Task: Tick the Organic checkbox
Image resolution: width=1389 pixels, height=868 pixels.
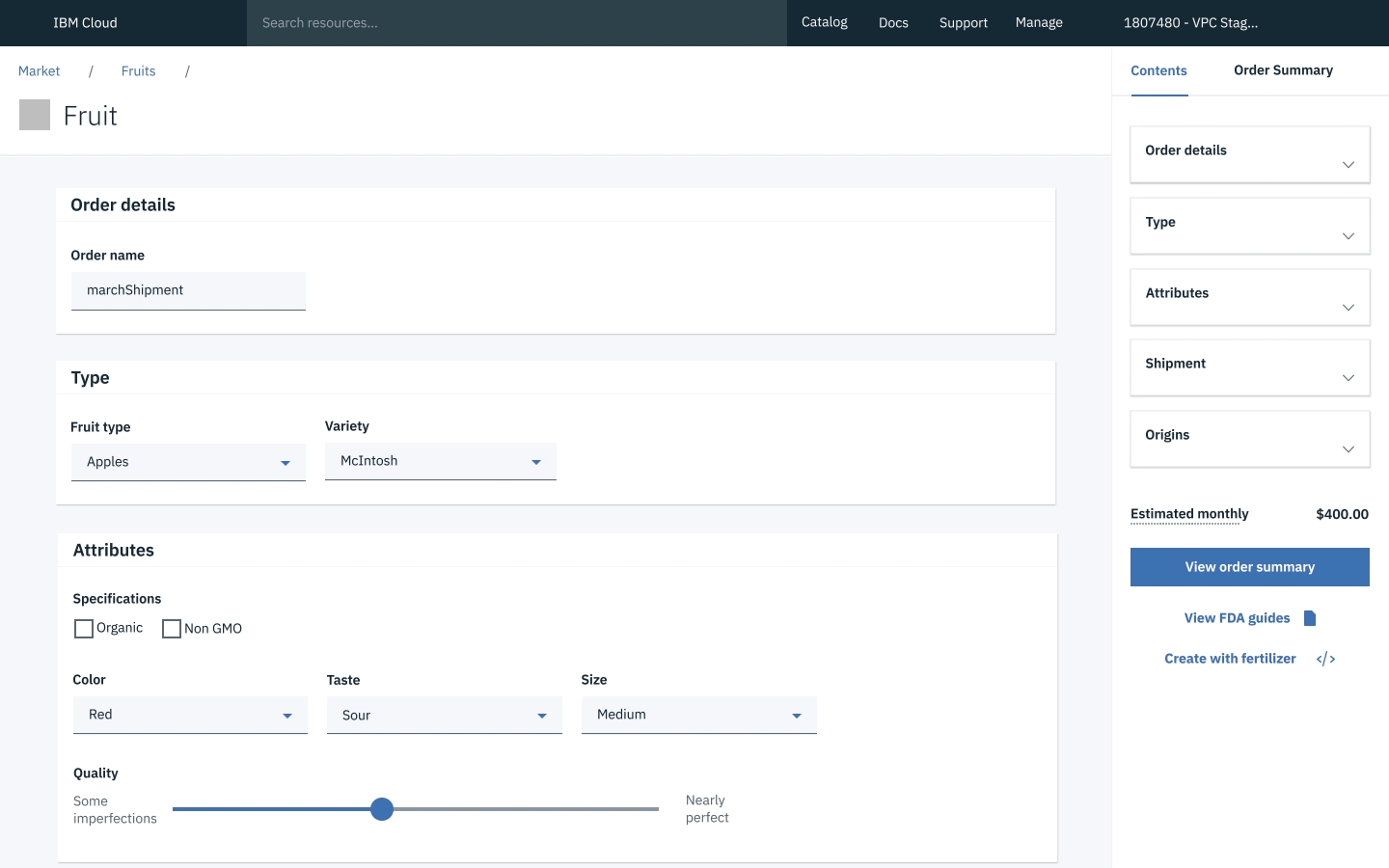Action: (84, 629)
